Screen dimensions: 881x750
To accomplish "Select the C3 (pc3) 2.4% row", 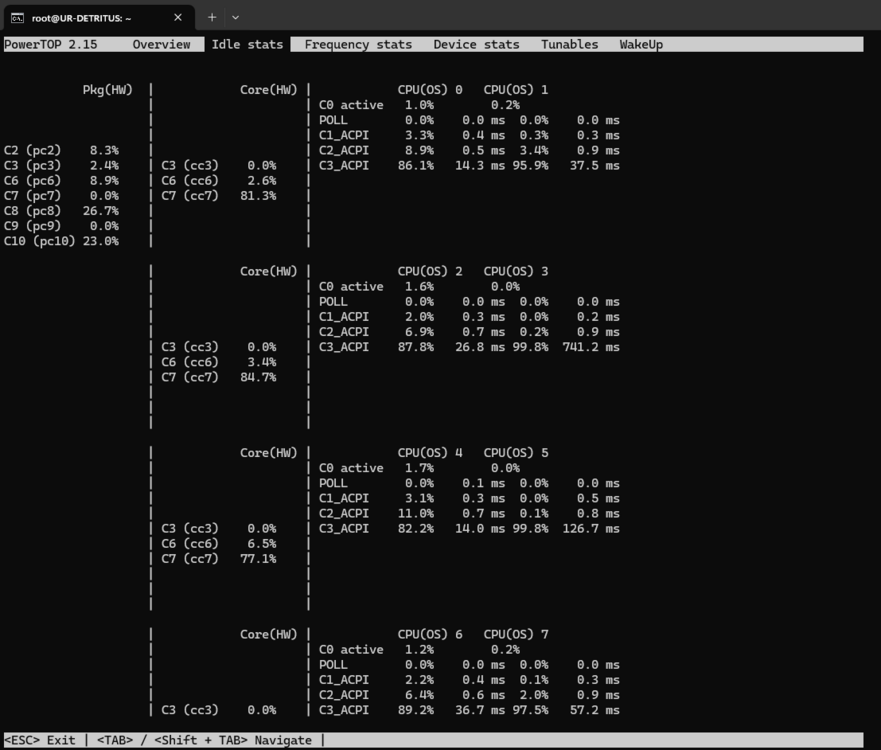I will [61, 166].
